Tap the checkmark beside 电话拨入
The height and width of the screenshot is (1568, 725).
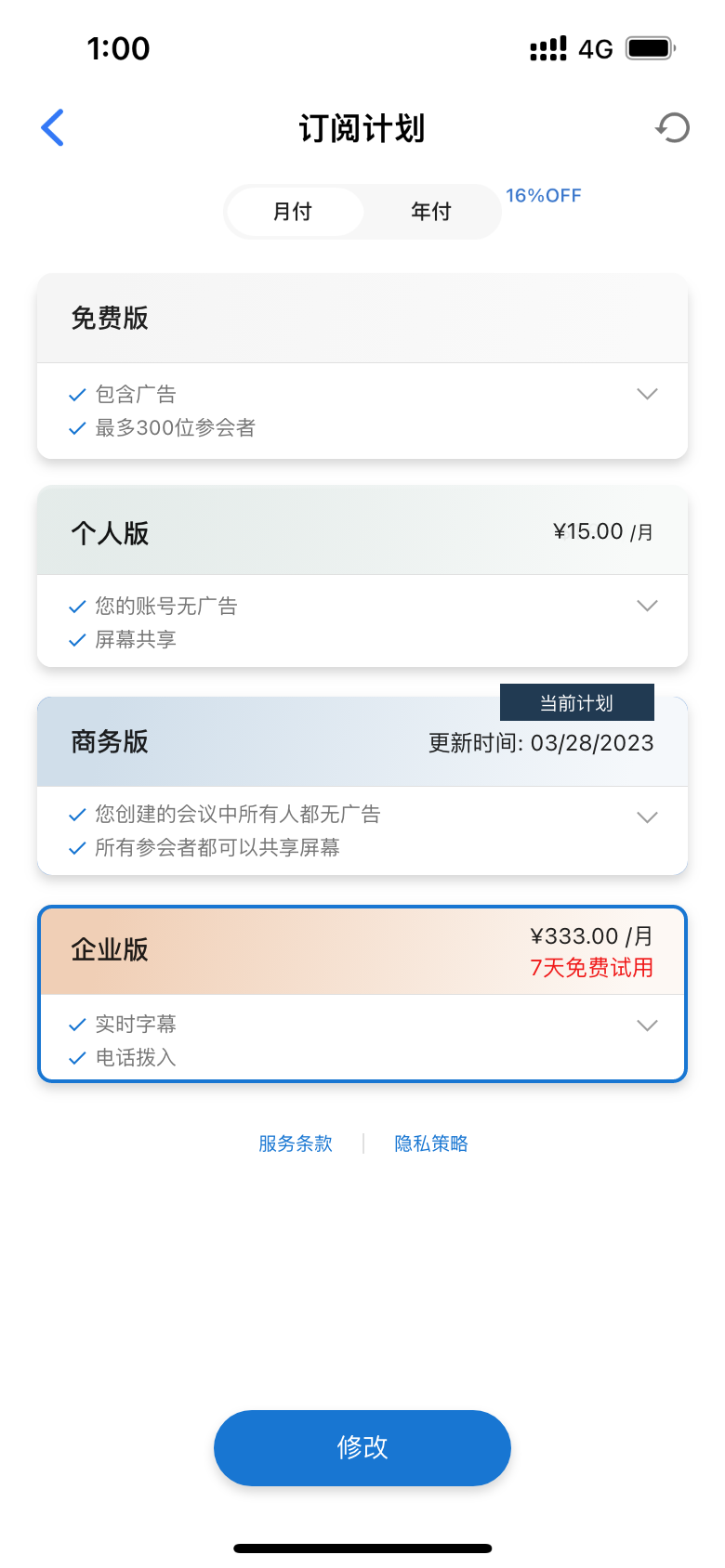point(77,1058)
